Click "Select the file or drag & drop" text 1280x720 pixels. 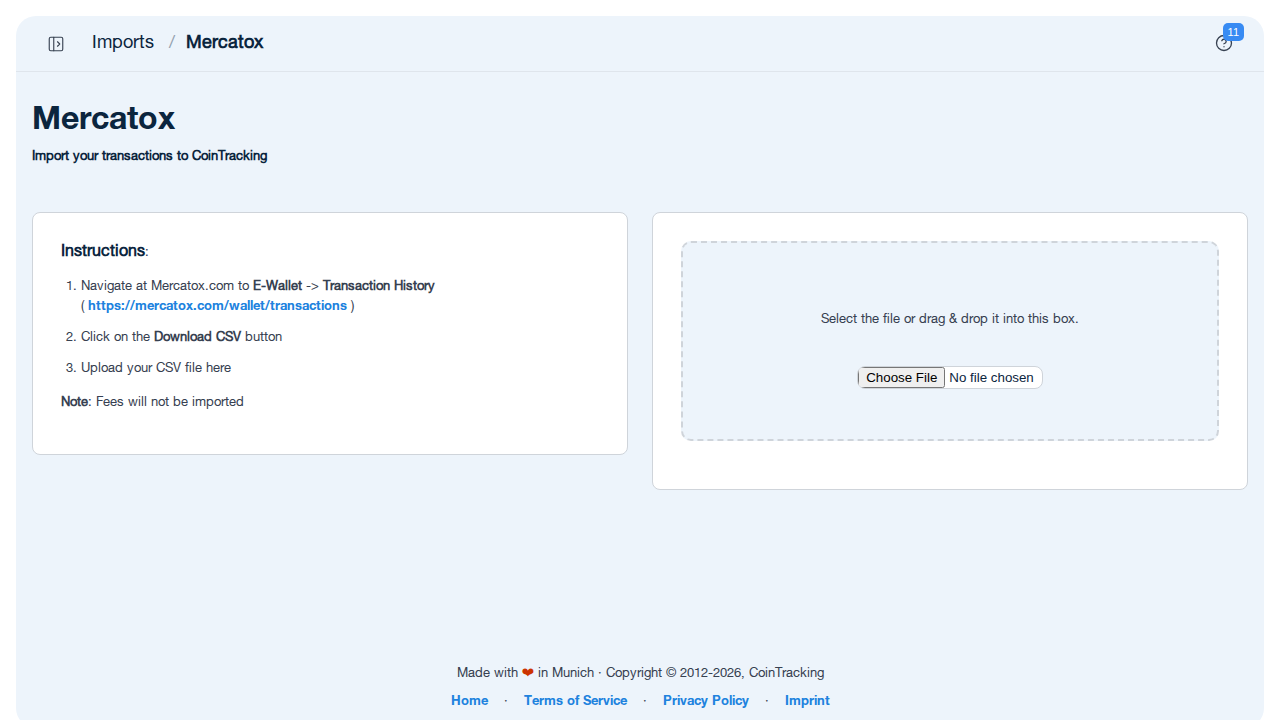tap(950, 319)
